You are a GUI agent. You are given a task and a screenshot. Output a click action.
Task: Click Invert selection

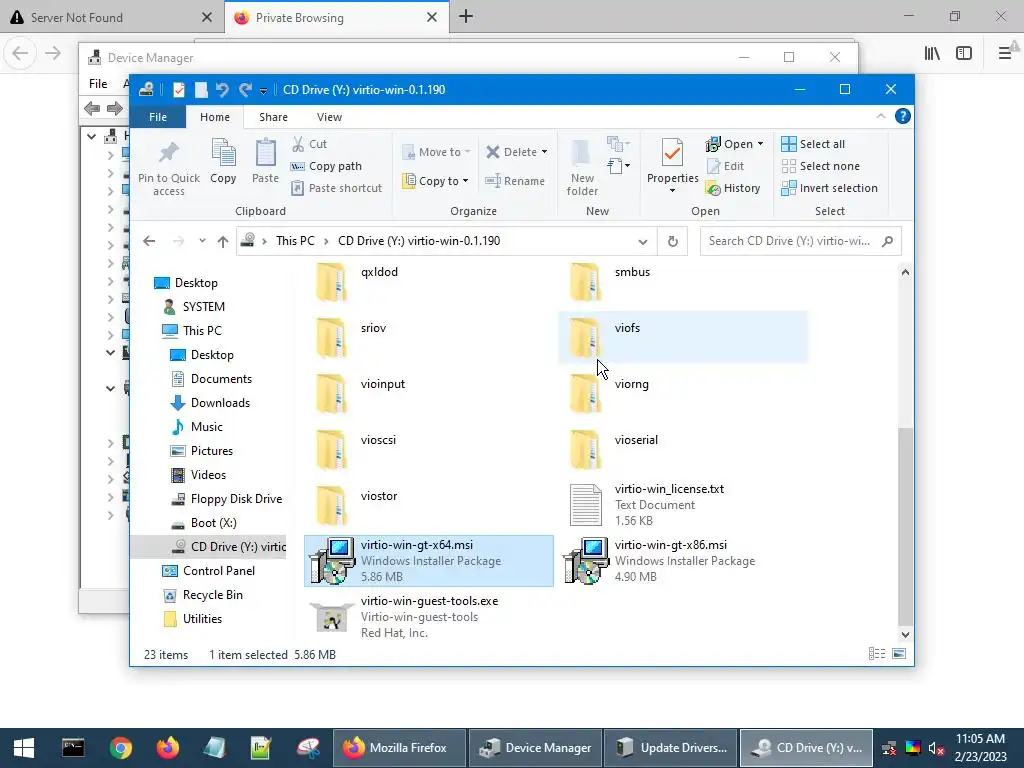pos(829,188)
